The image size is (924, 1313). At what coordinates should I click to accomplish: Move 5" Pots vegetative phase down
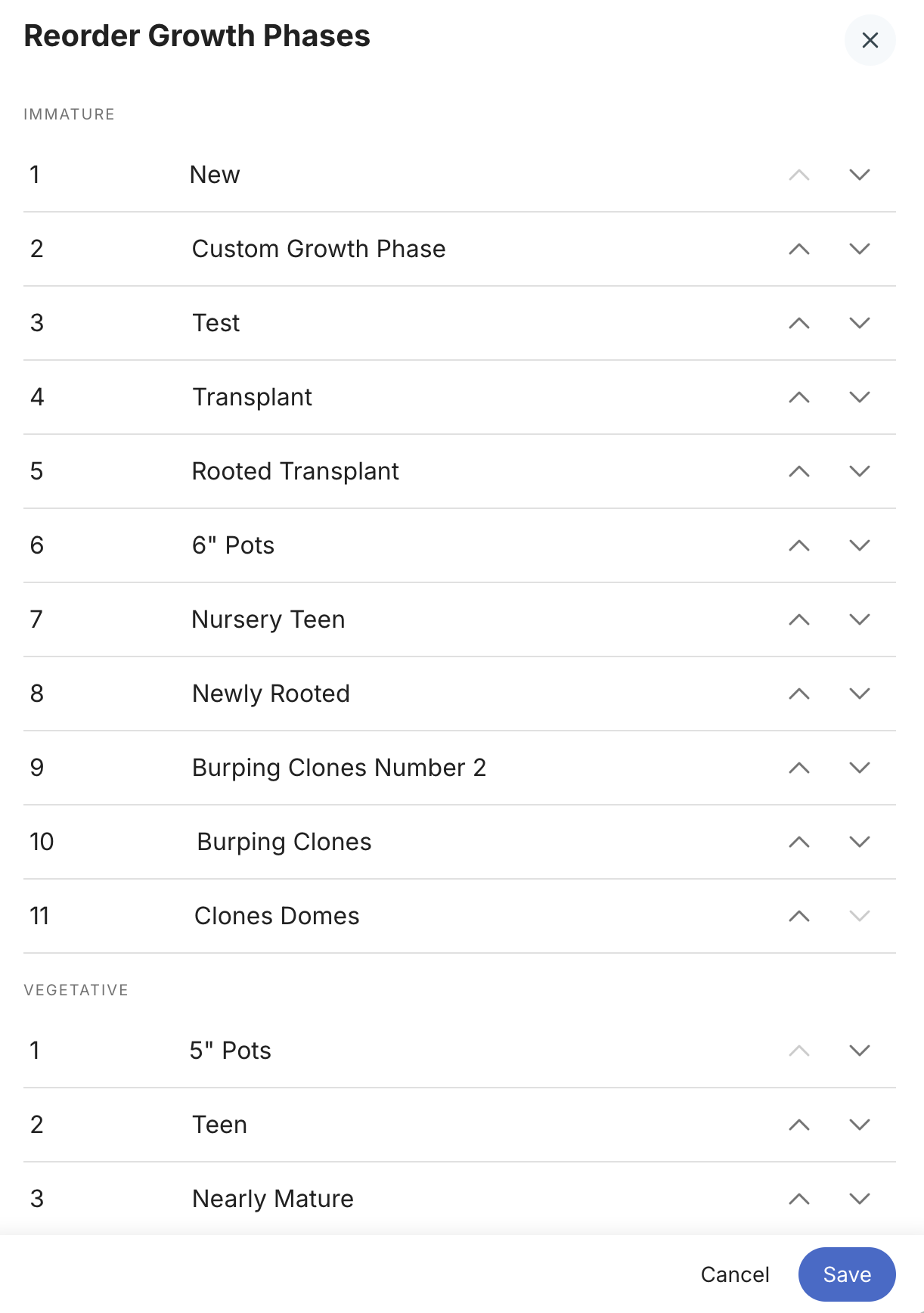tap(860, 1051)
